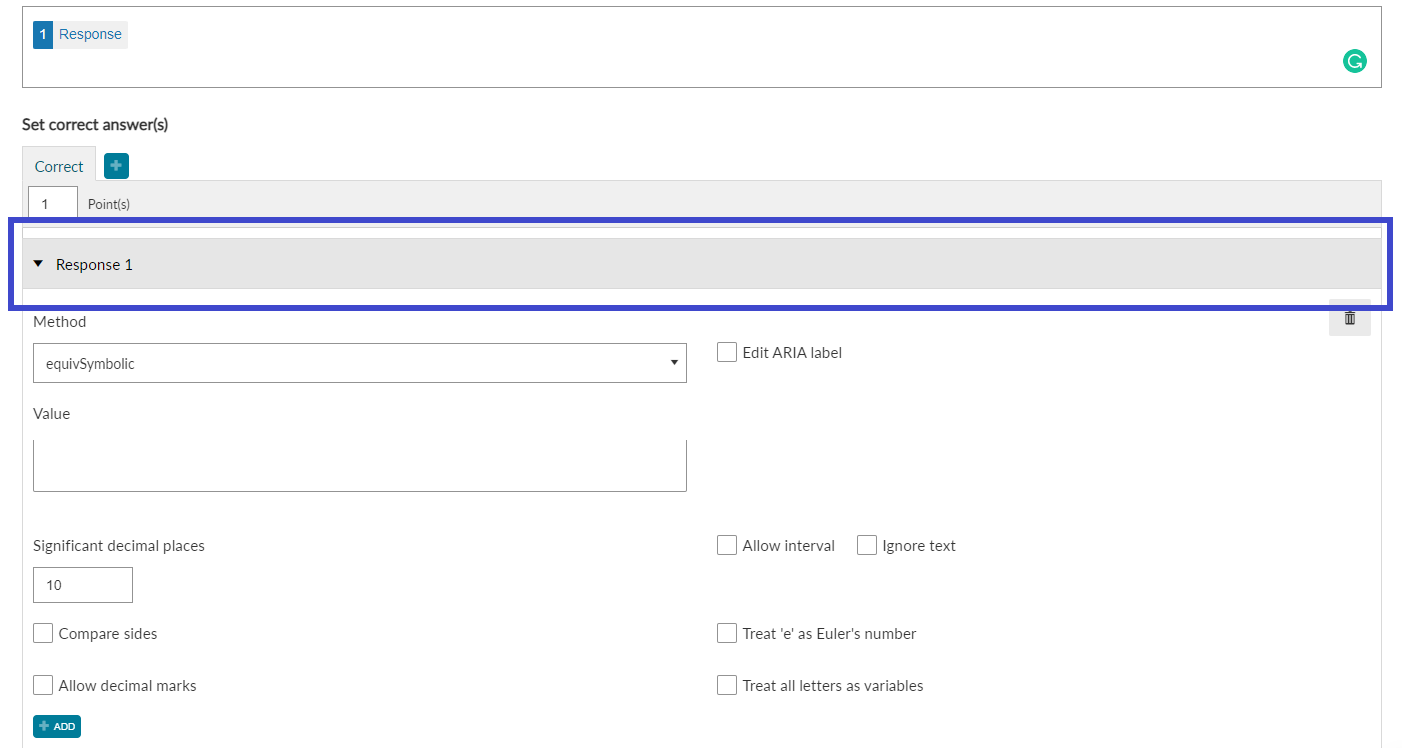Enable Treat all letters as variables
Screen dimensions: 1402x748
click(727, 685)
